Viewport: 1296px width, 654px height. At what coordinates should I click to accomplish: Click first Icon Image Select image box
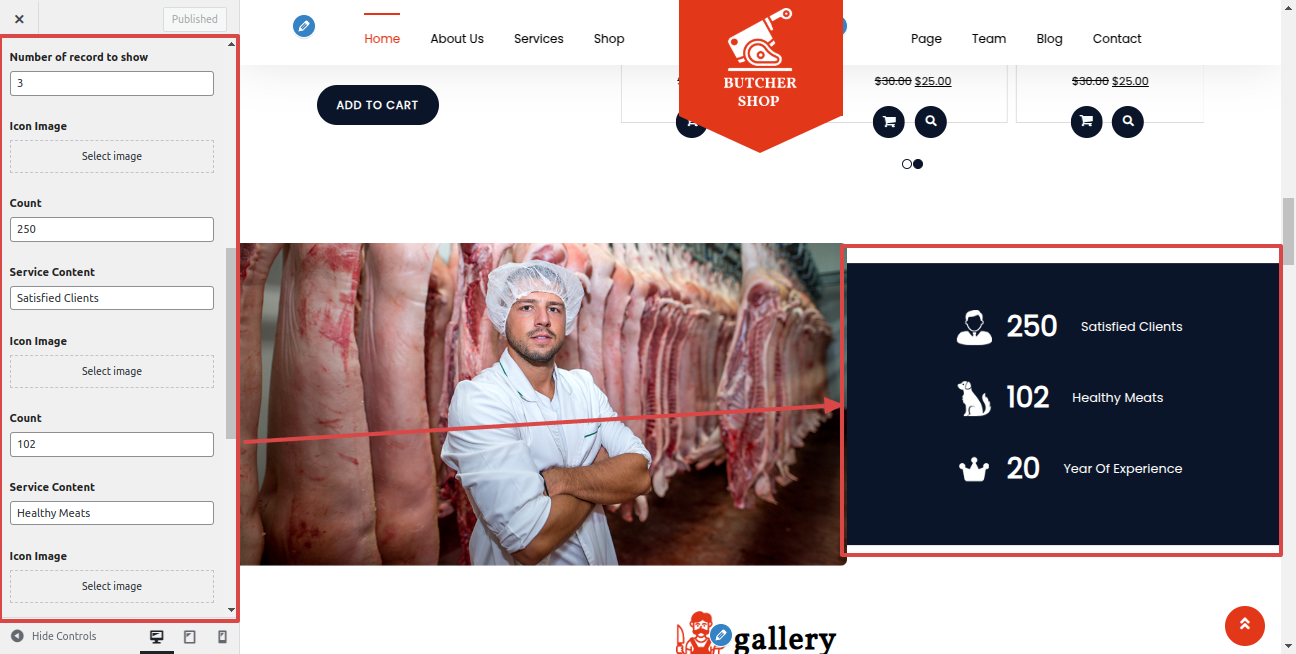[112, 156]
